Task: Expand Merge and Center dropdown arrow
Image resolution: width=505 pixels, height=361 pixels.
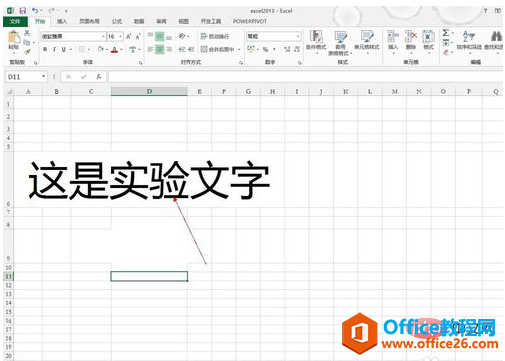Action: pyautogui.click(x=239, y=49)
